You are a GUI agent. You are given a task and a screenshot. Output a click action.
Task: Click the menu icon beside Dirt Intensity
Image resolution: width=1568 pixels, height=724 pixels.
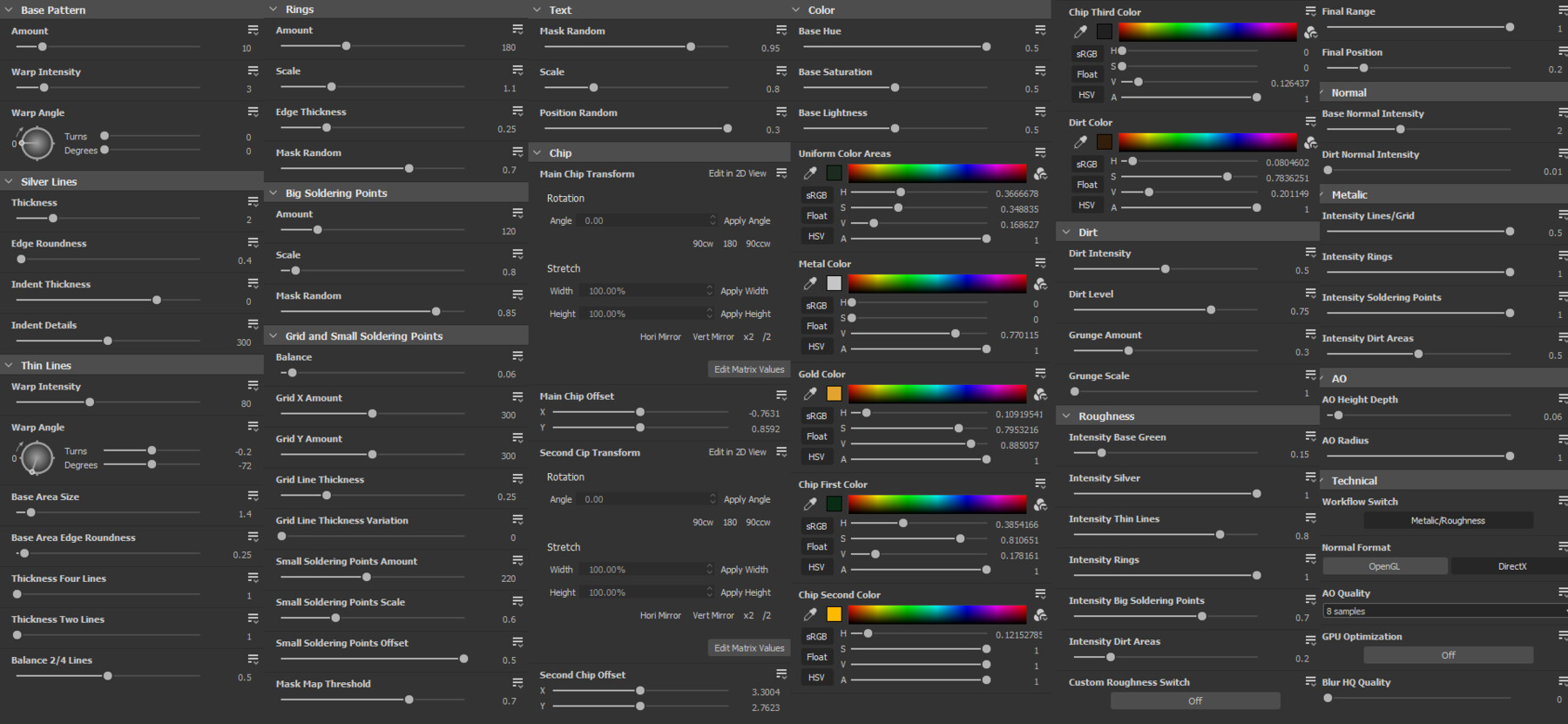click(1310, 253)
